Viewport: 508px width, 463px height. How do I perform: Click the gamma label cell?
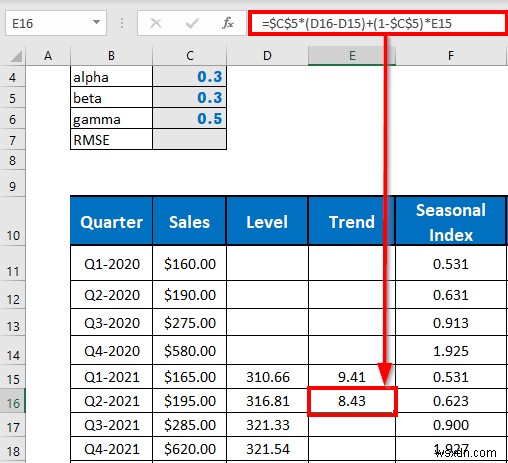pos(111,119)
